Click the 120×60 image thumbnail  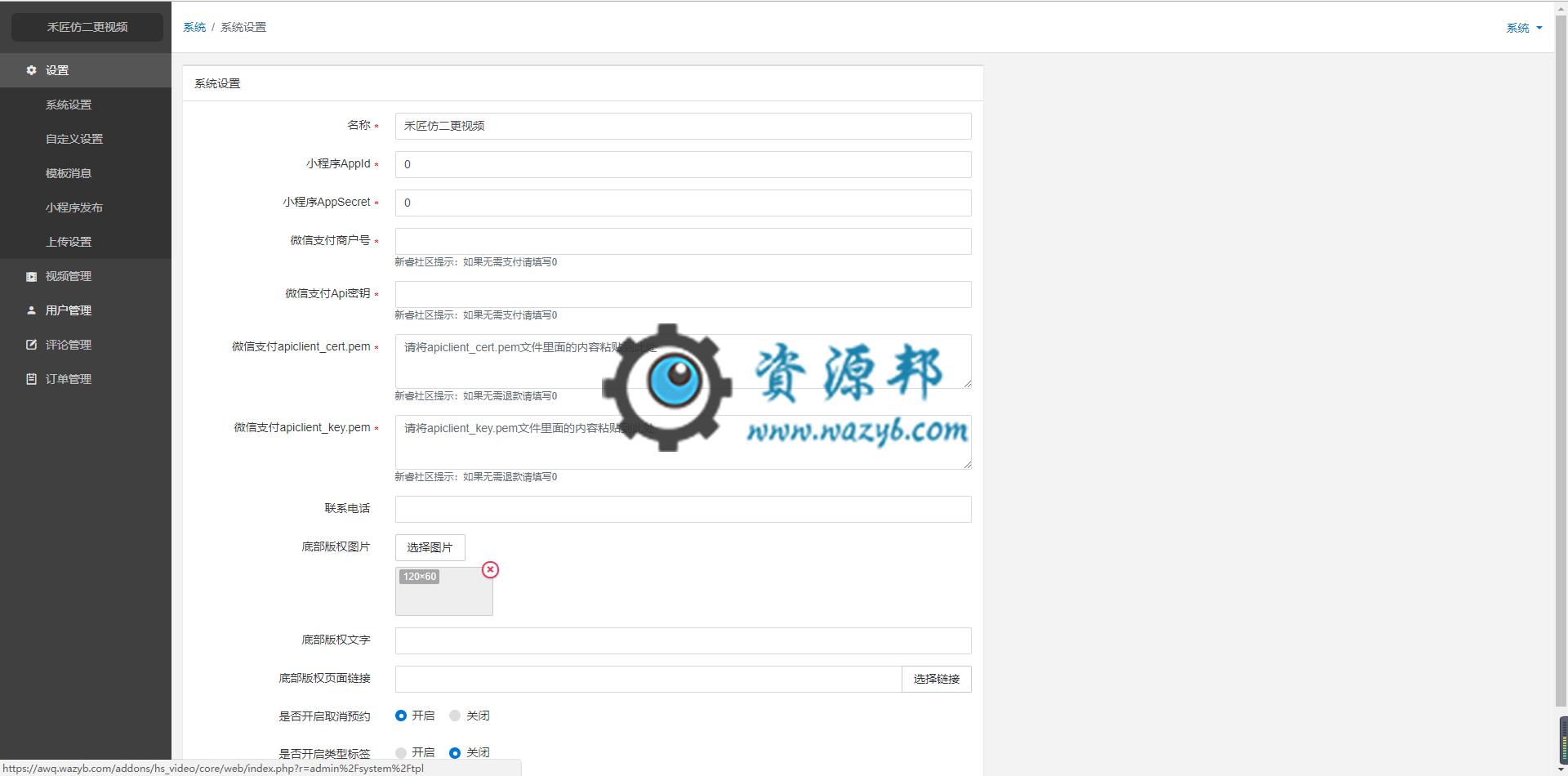[x=444, y=591]
